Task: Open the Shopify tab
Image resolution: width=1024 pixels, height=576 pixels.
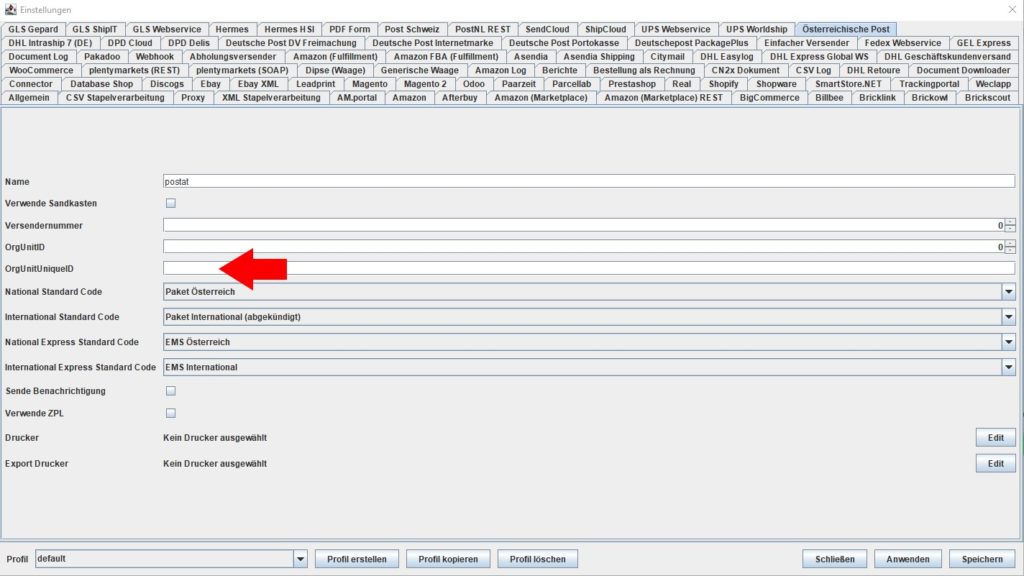Action: point(724,84)
